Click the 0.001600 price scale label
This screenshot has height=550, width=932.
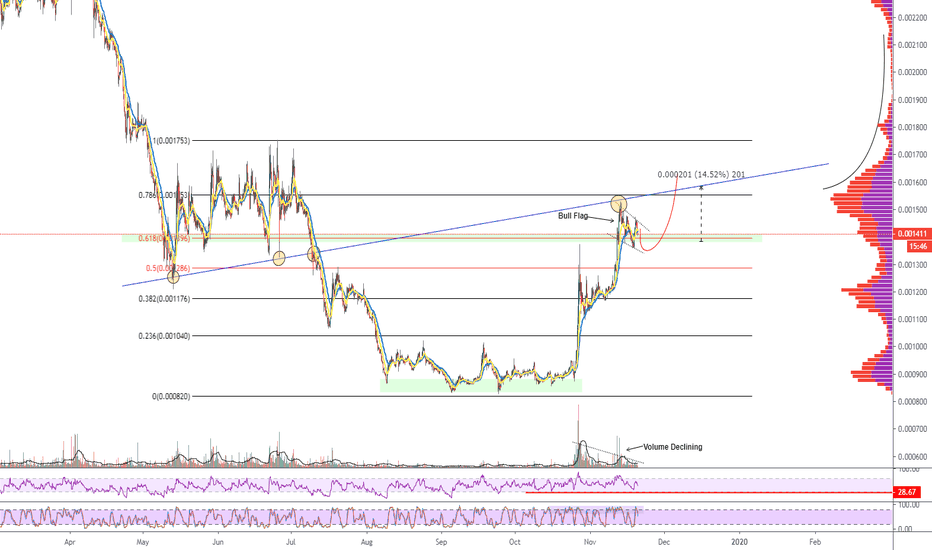point(912,183)
